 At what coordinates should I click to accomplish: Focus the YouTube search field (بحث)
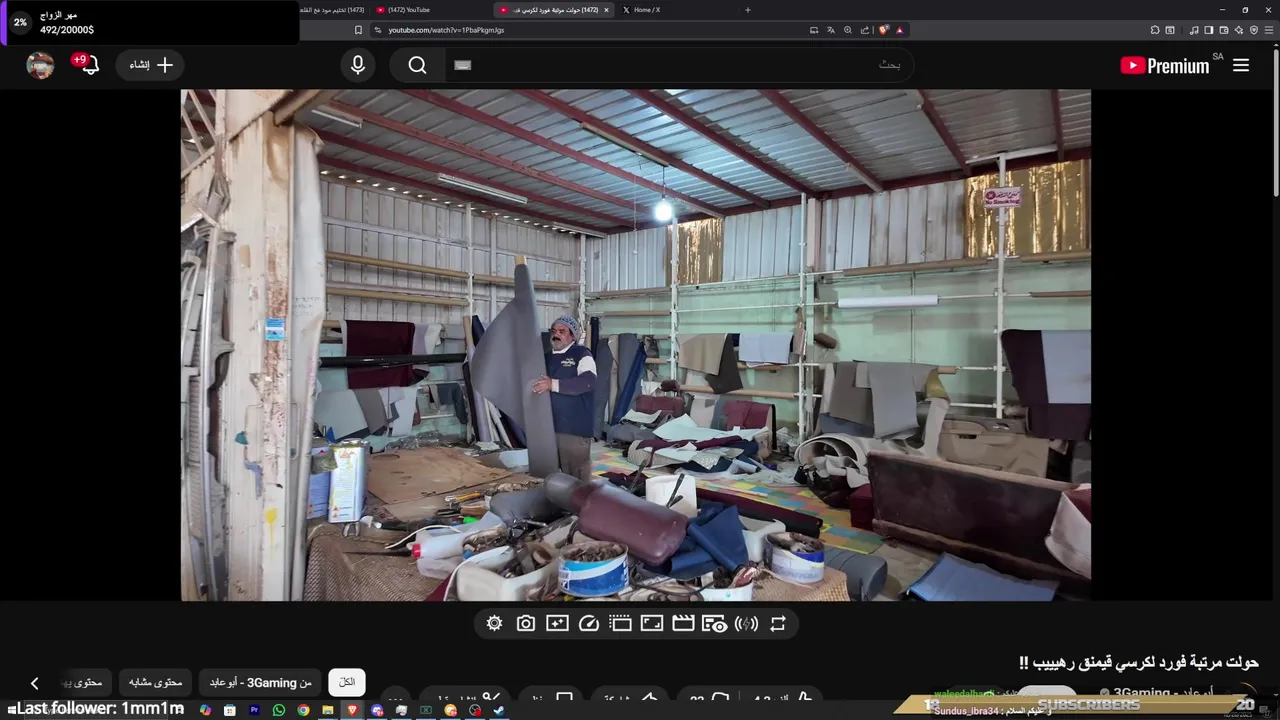680,65
